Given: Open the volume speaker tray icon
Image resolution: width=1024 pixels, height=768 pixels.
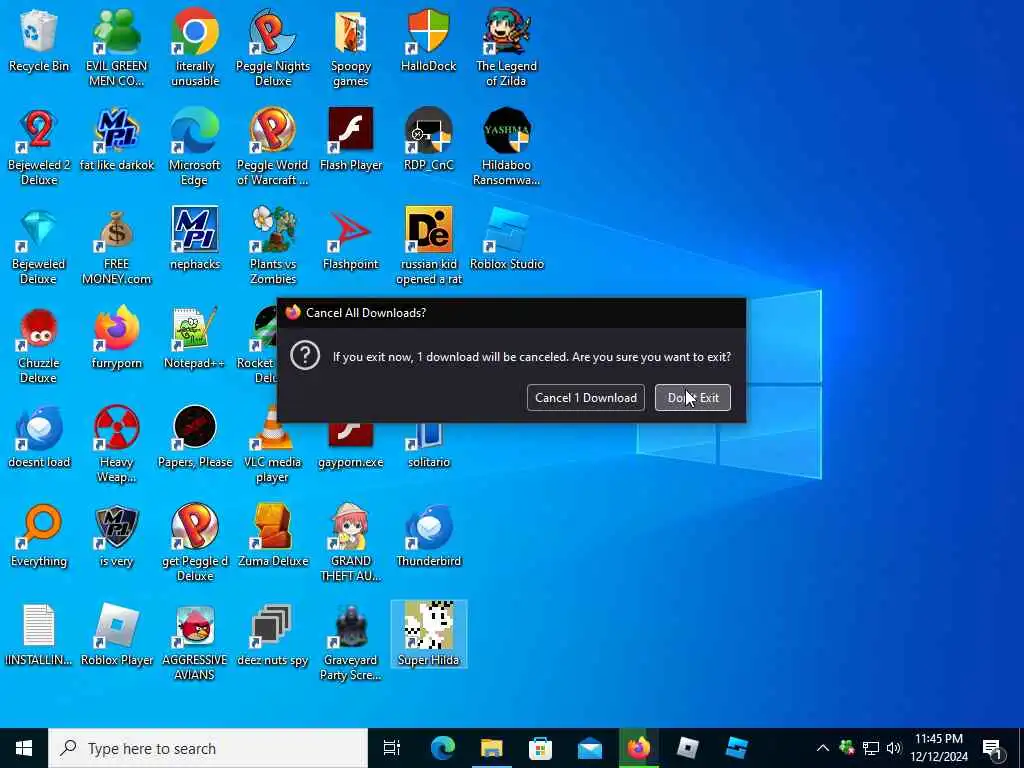Looking at the screenshot, I should point(894,748).
